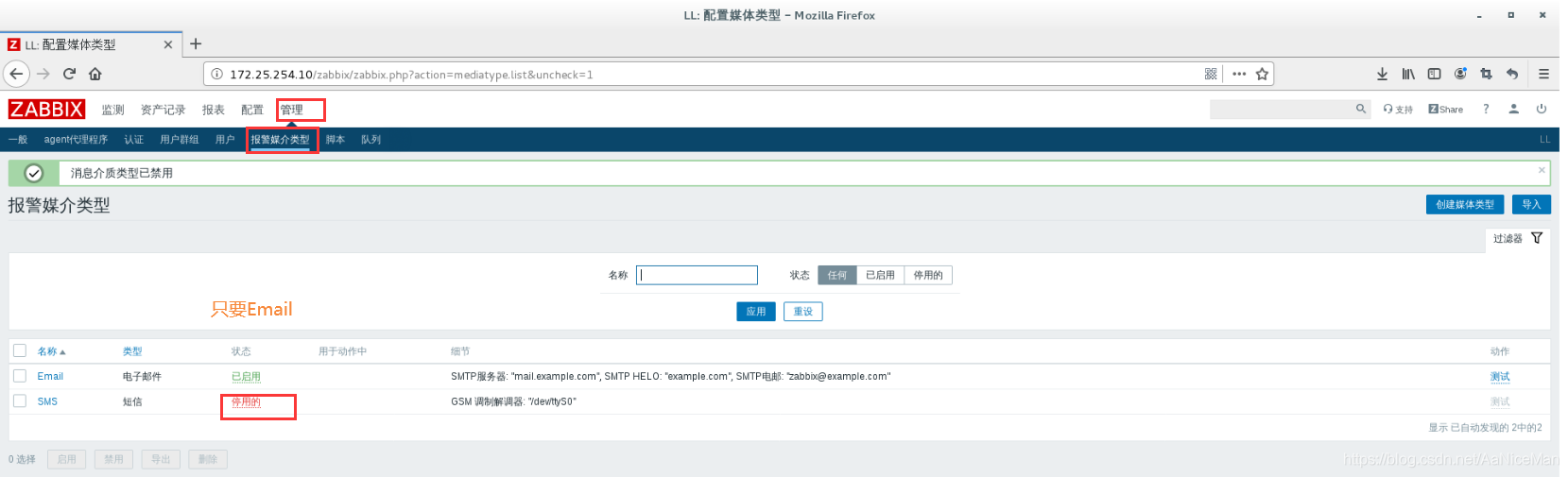Show site information for 172.25.254.10
Viewport: 1568px width, 477px height.
click(x=216, y=75)
